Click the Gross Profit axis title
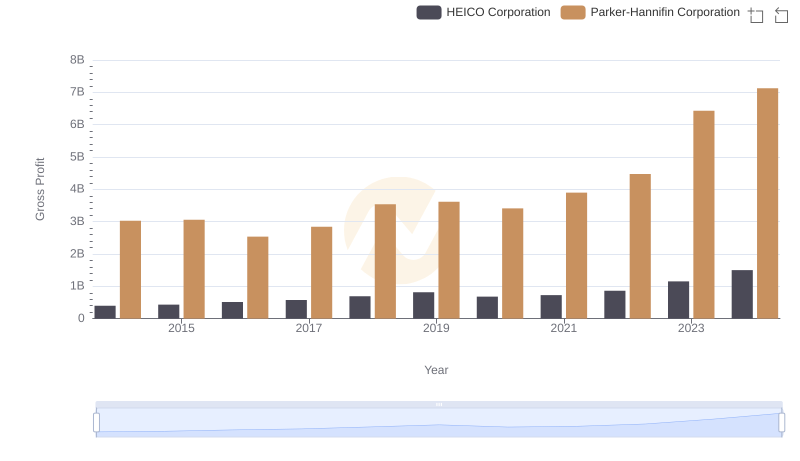The image size is (800, 461). (40, 189)
